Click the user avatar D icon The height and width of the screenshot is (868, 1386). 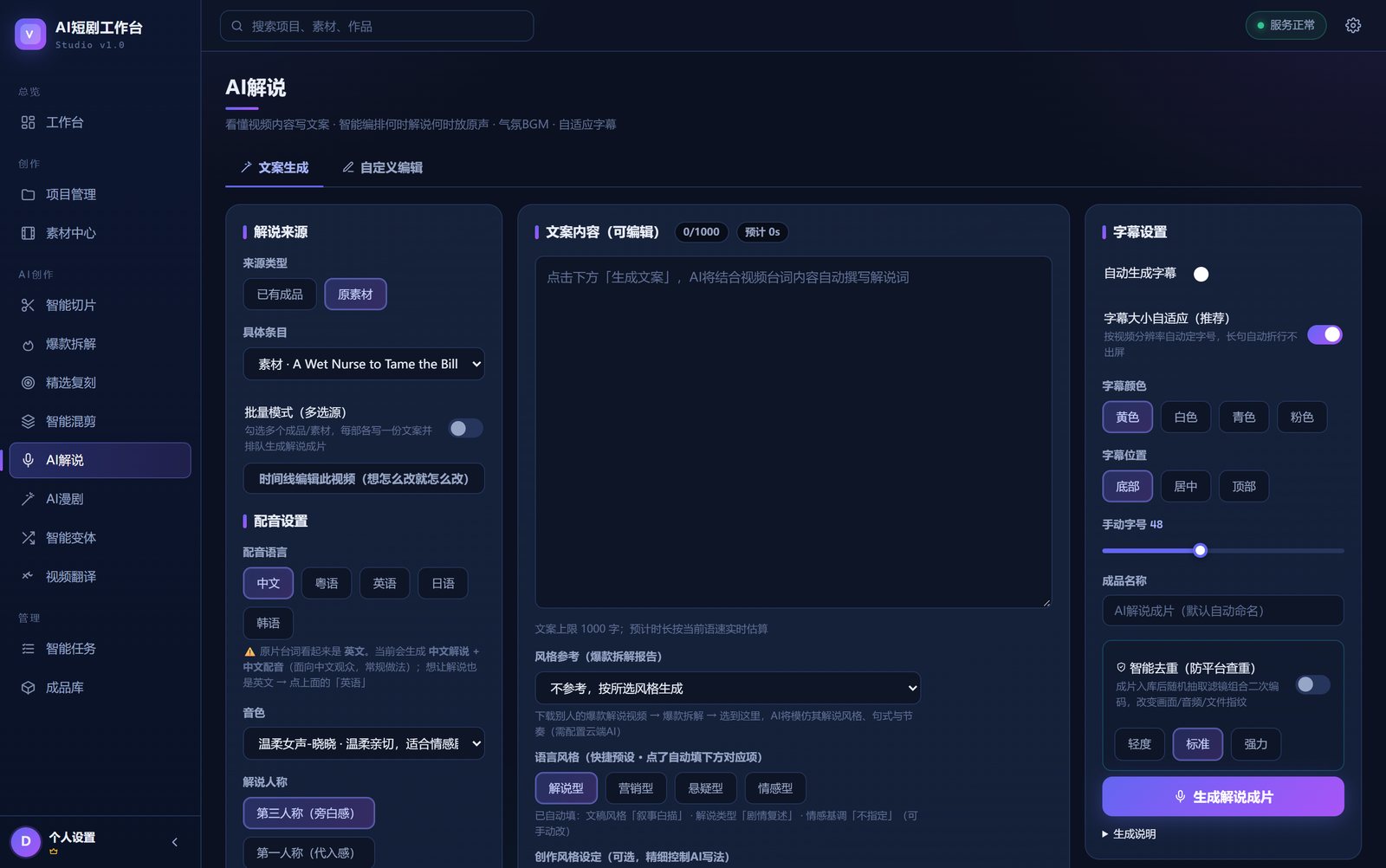[x=26, y=841]
